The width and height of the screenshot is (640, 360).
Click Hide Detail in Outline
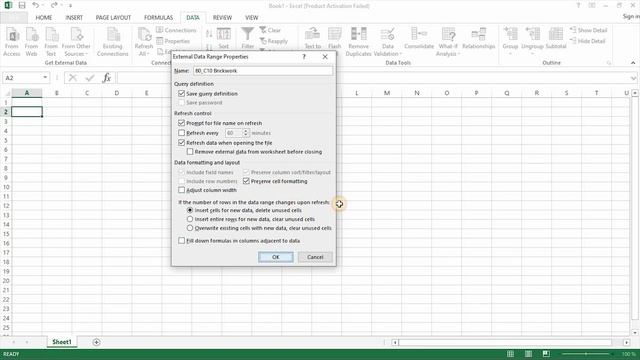588,41
